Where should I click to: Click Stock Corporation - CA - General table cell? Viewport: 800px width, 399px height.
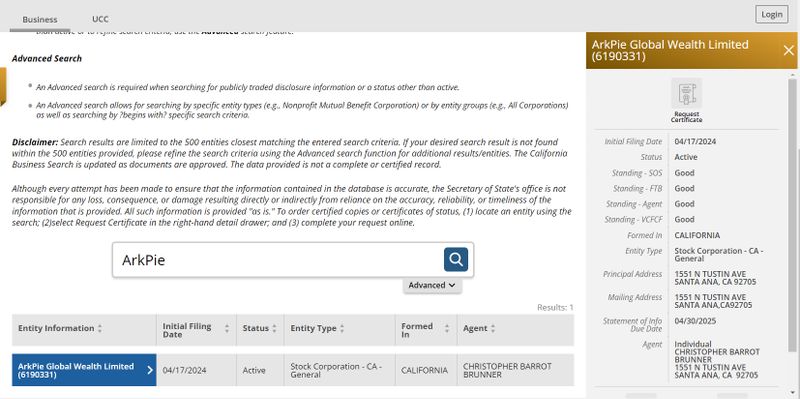(339, 370)
